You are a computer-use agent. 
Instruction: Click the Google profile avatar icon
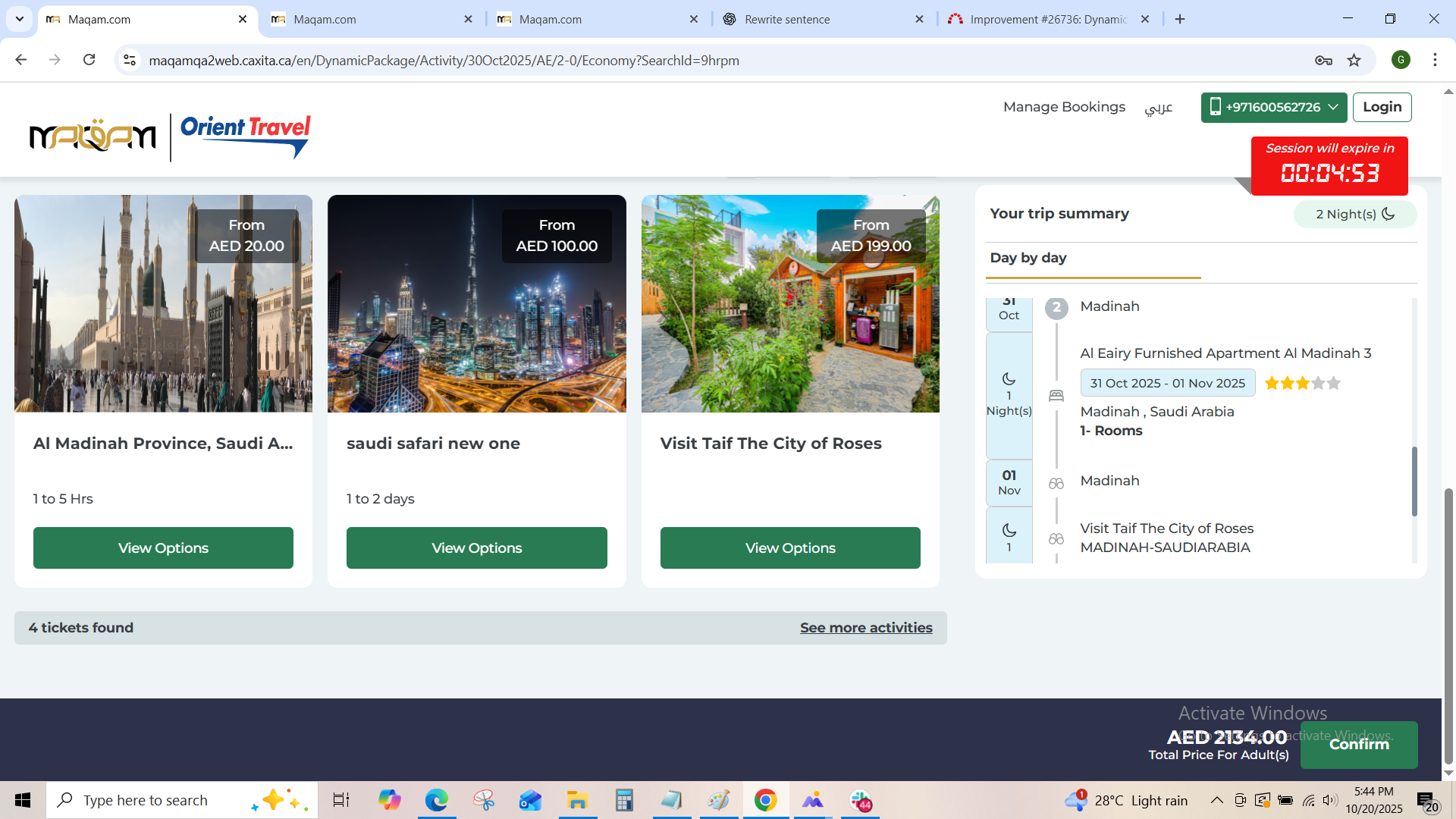click(x=1401, y=60)
